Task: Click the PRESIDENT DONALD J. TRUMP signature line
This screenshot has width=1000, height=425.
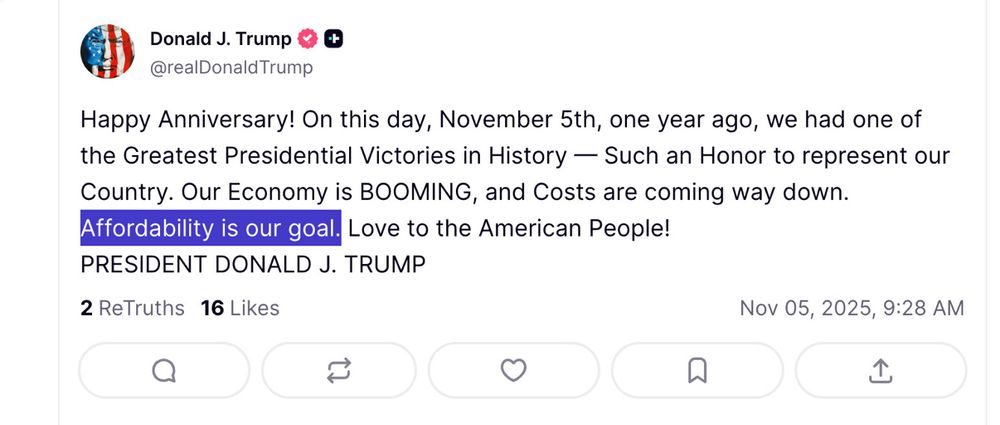Action: (x=253, y=264)
